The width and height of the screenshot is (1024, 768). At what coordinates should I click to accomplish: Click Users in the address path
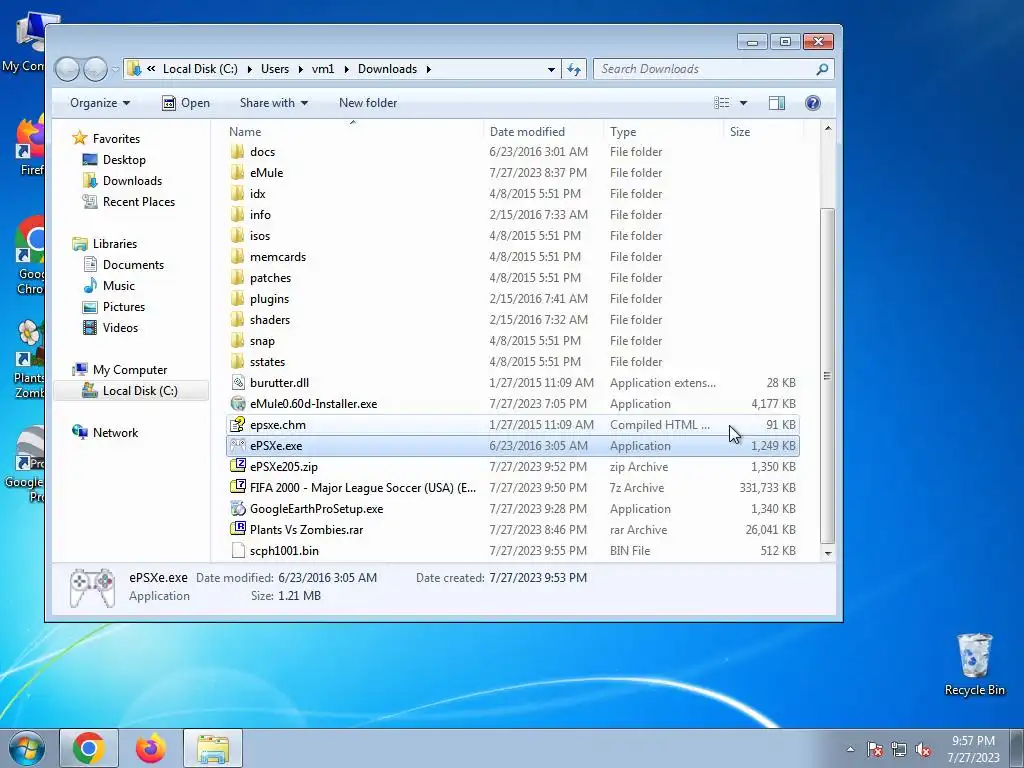click(x=275, y=69)
